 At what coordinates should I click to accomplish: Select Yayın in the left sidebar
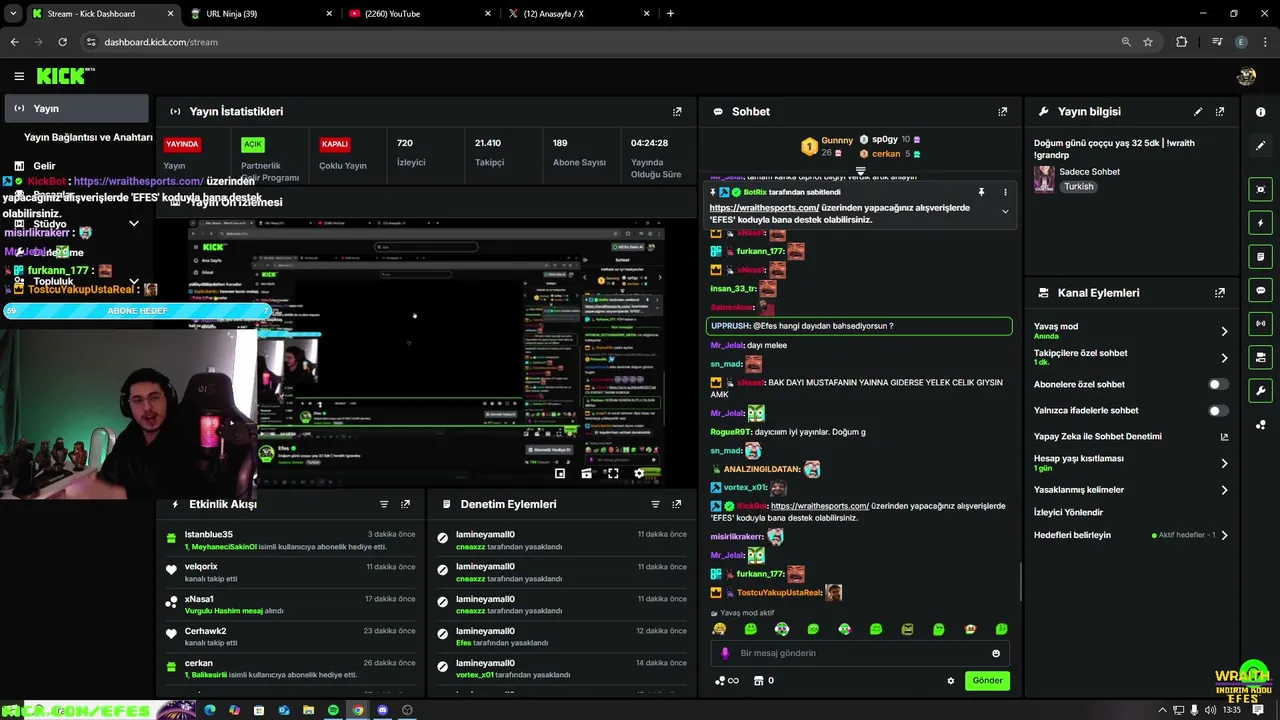(76, 108)
